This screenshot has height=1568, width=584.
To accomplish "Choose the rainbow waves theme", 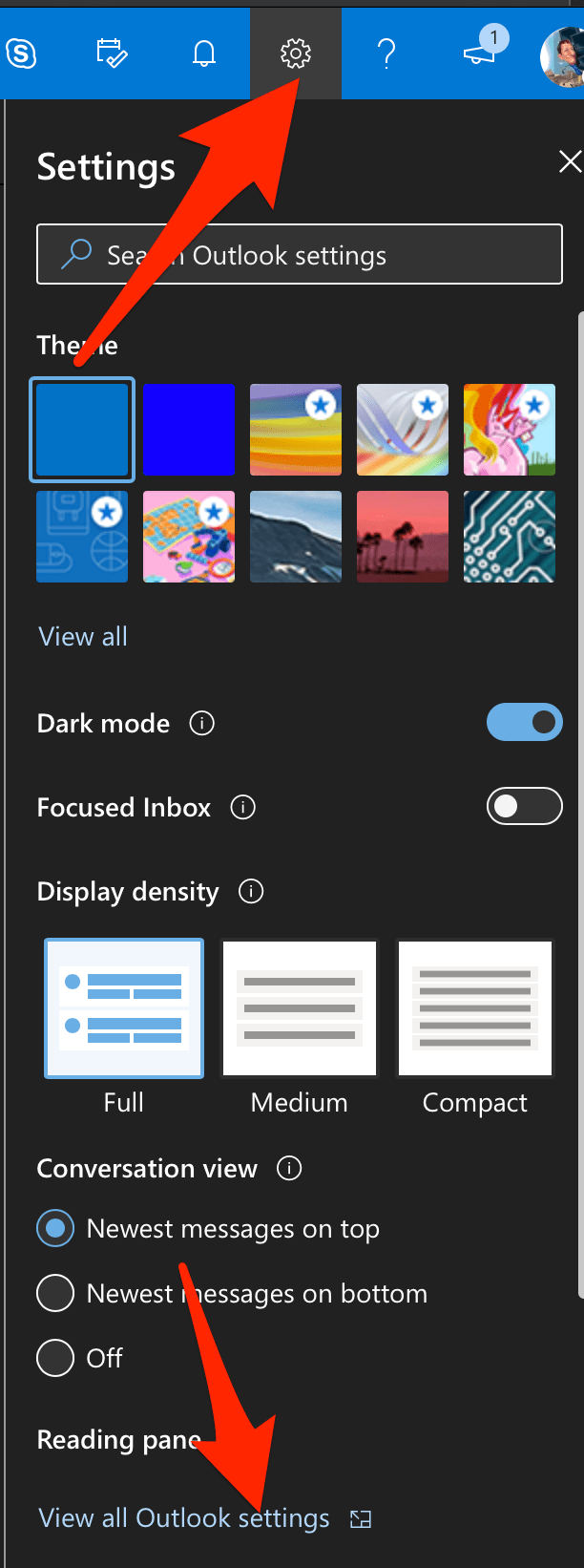I will 296,430.
